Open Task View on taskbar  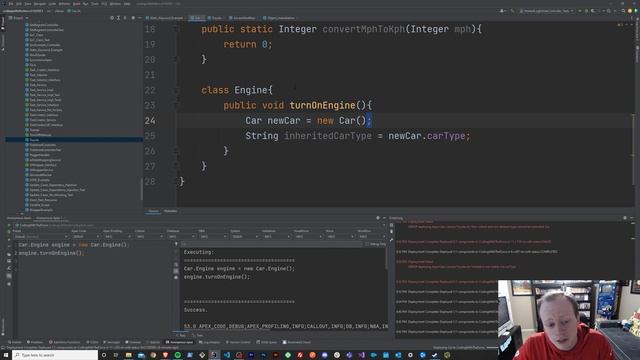[x=116, y=355]
